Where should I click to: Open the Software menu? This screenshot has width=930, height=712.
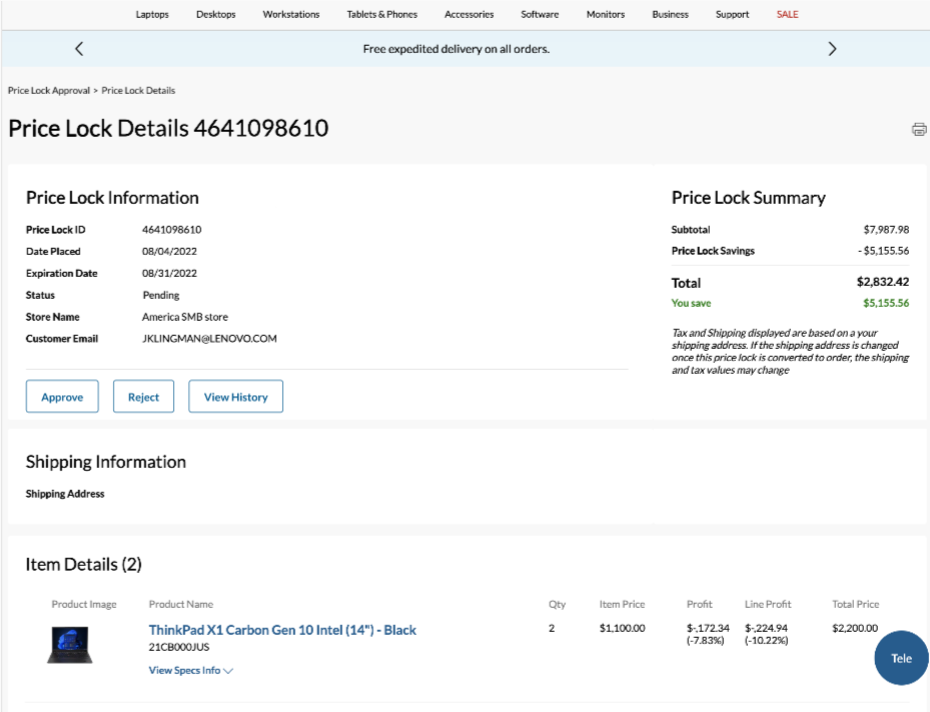click(540, 14)
